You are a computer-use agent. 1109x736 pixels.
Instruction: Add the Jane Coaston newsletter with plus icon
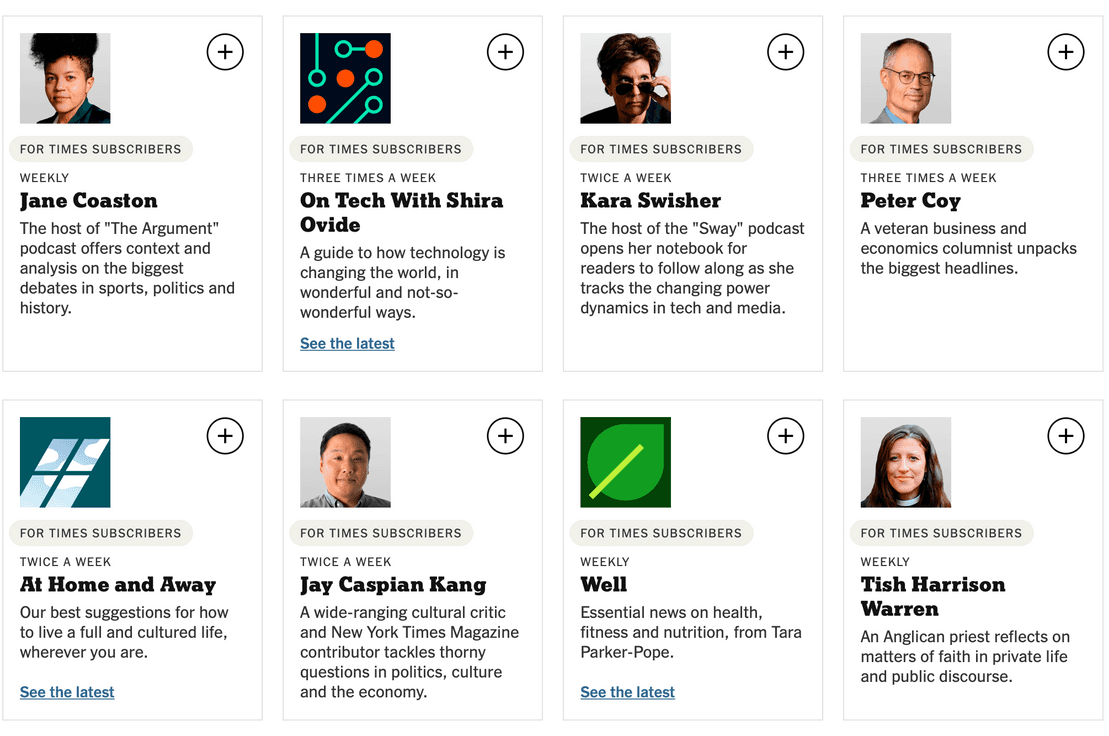click(225, 52)
